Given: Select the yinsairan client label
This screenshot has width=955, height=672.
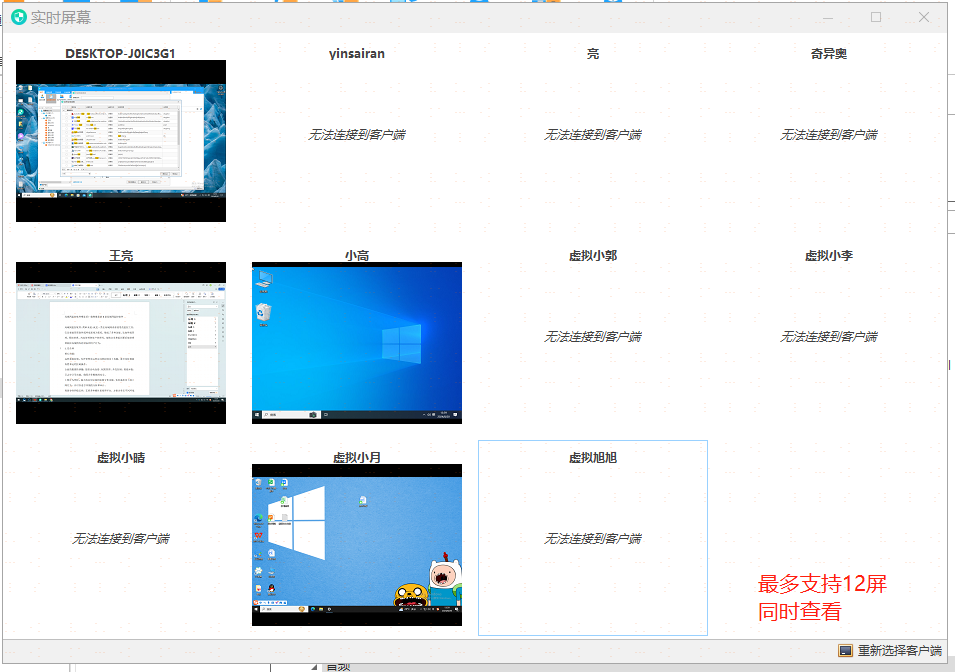Looking at the screenshot, I should (357, 54).
